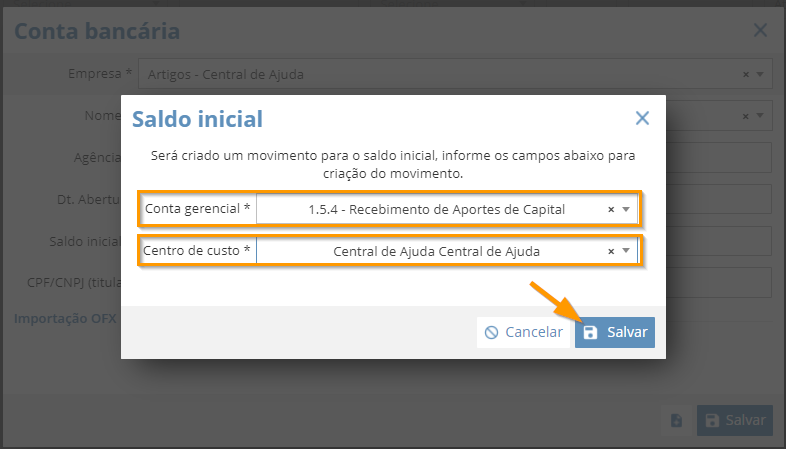The width and height of the screenshot is (786, 449).
Task: Click the Agência row input field
Action: (719, 157)
